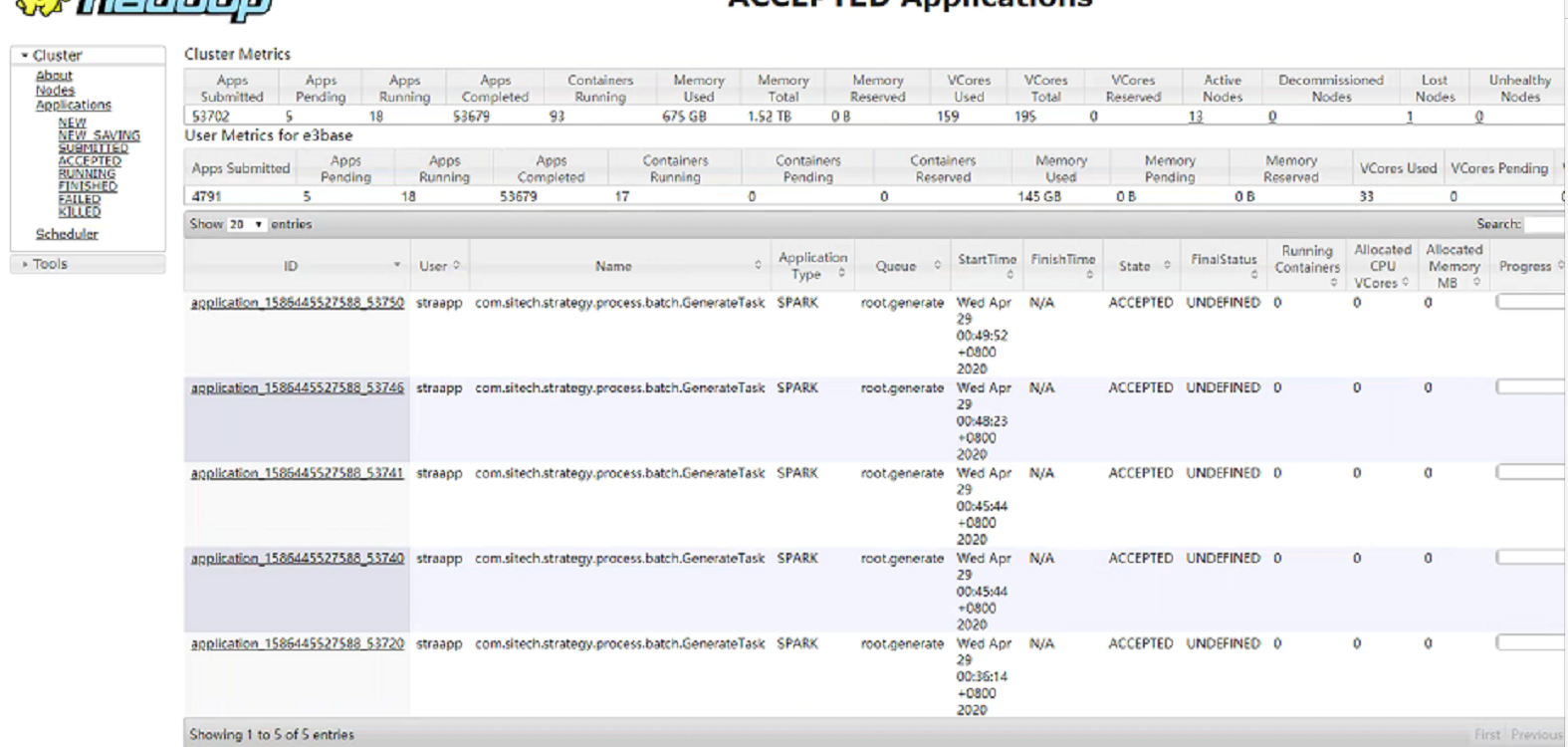Open application_1586445527588_53740 details
This screenshot has height=747, width=1568.
298,559
